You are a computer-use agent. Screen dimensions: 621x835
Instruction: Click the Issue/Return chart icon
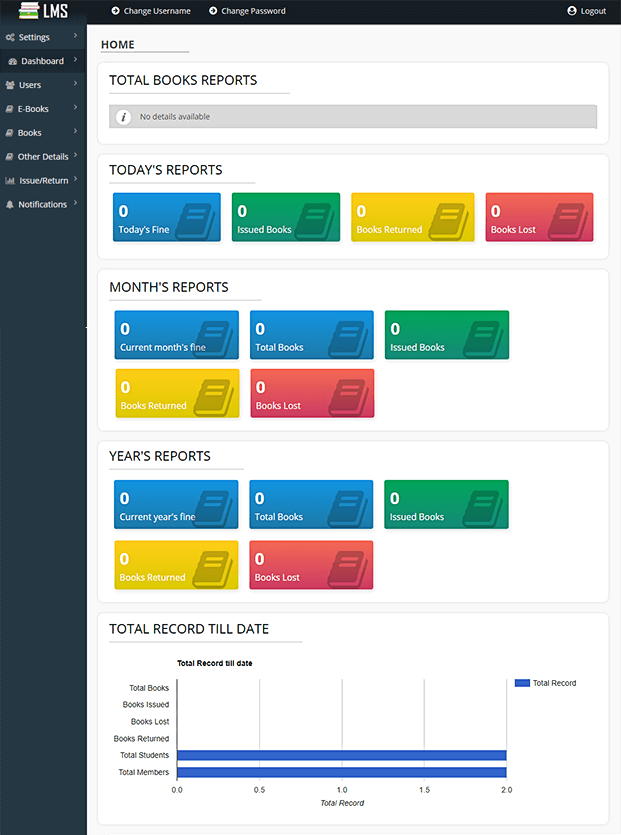10,181
